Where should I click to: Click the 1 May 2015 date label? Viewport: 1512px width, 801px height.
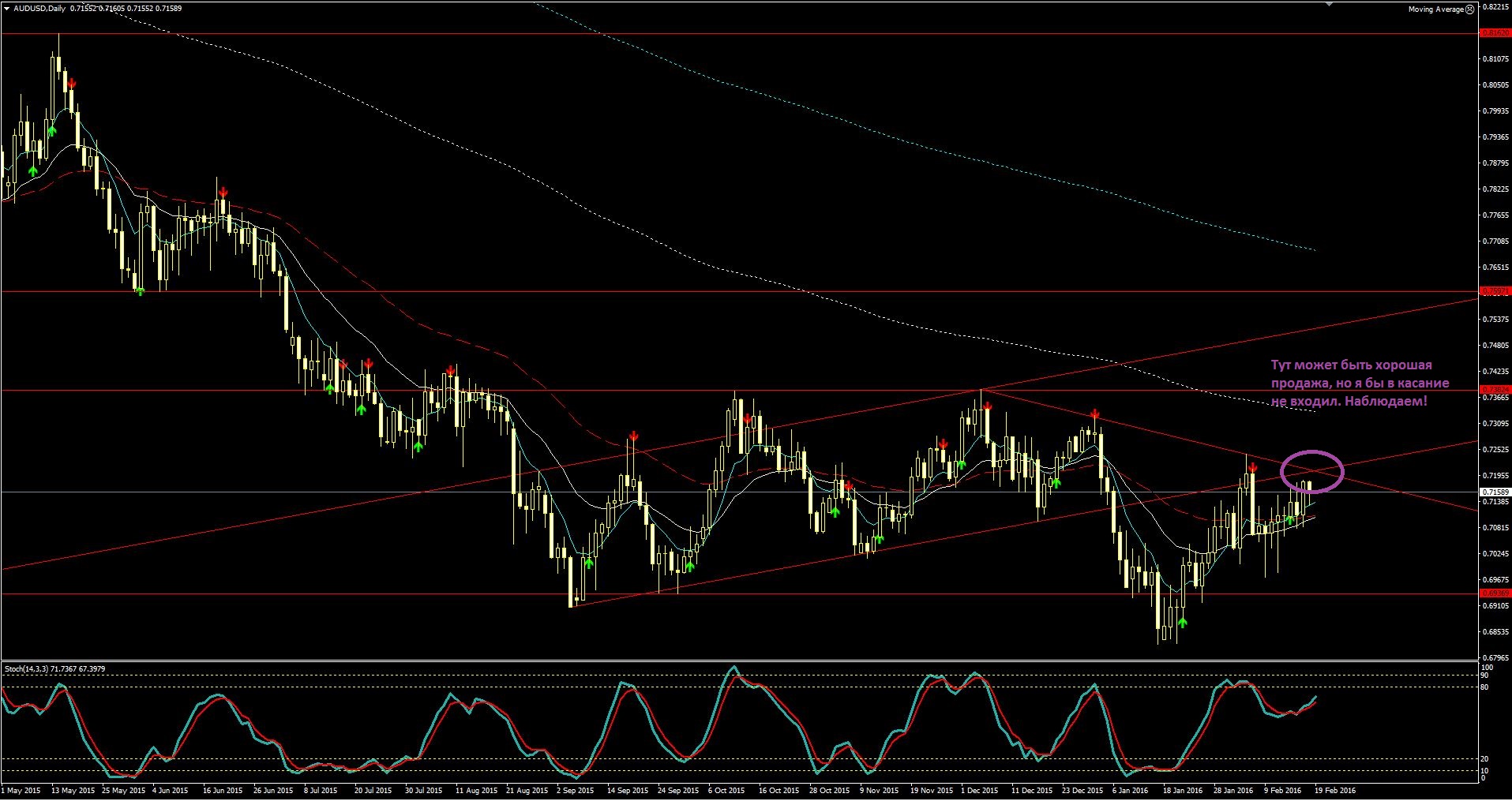(21, 790)
